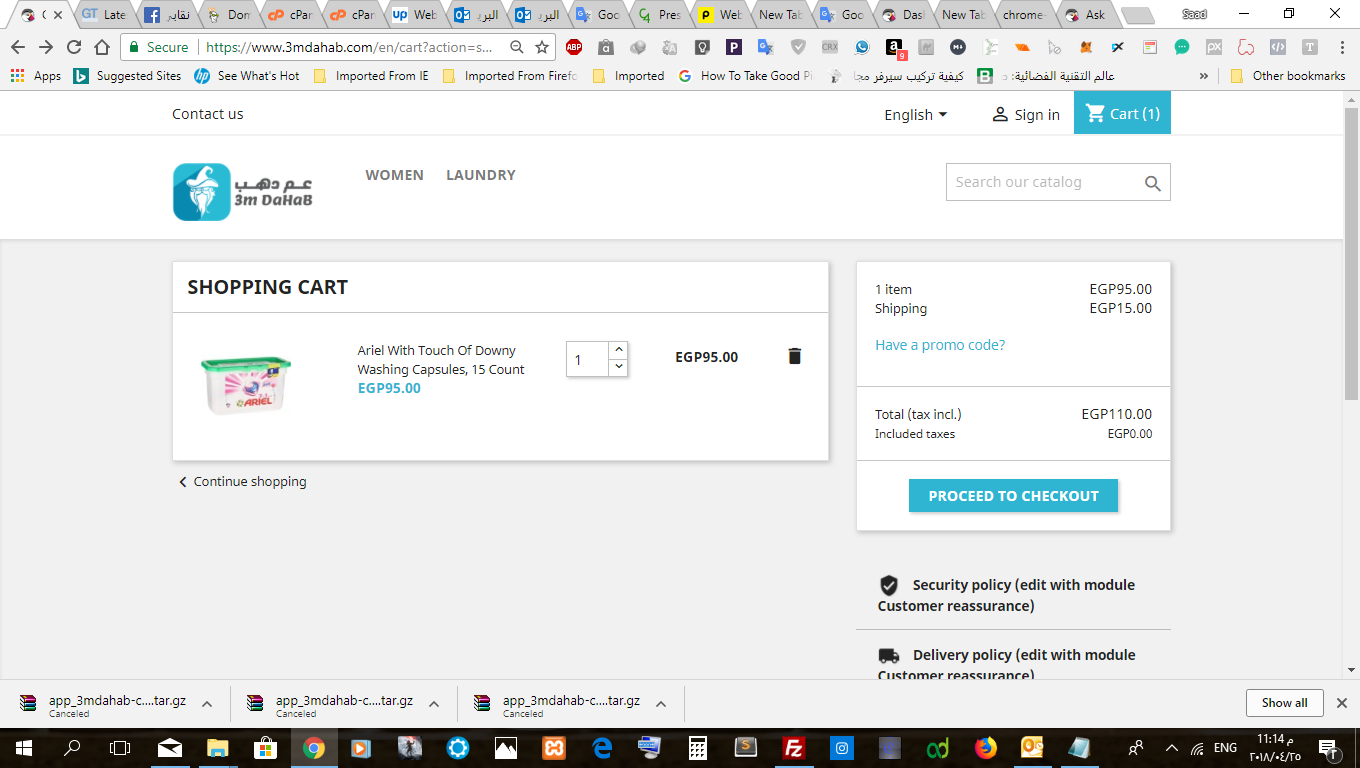Open Task View from the taskbar
The height and width of the screenshot is (768, 1360).
coord(120,748)
